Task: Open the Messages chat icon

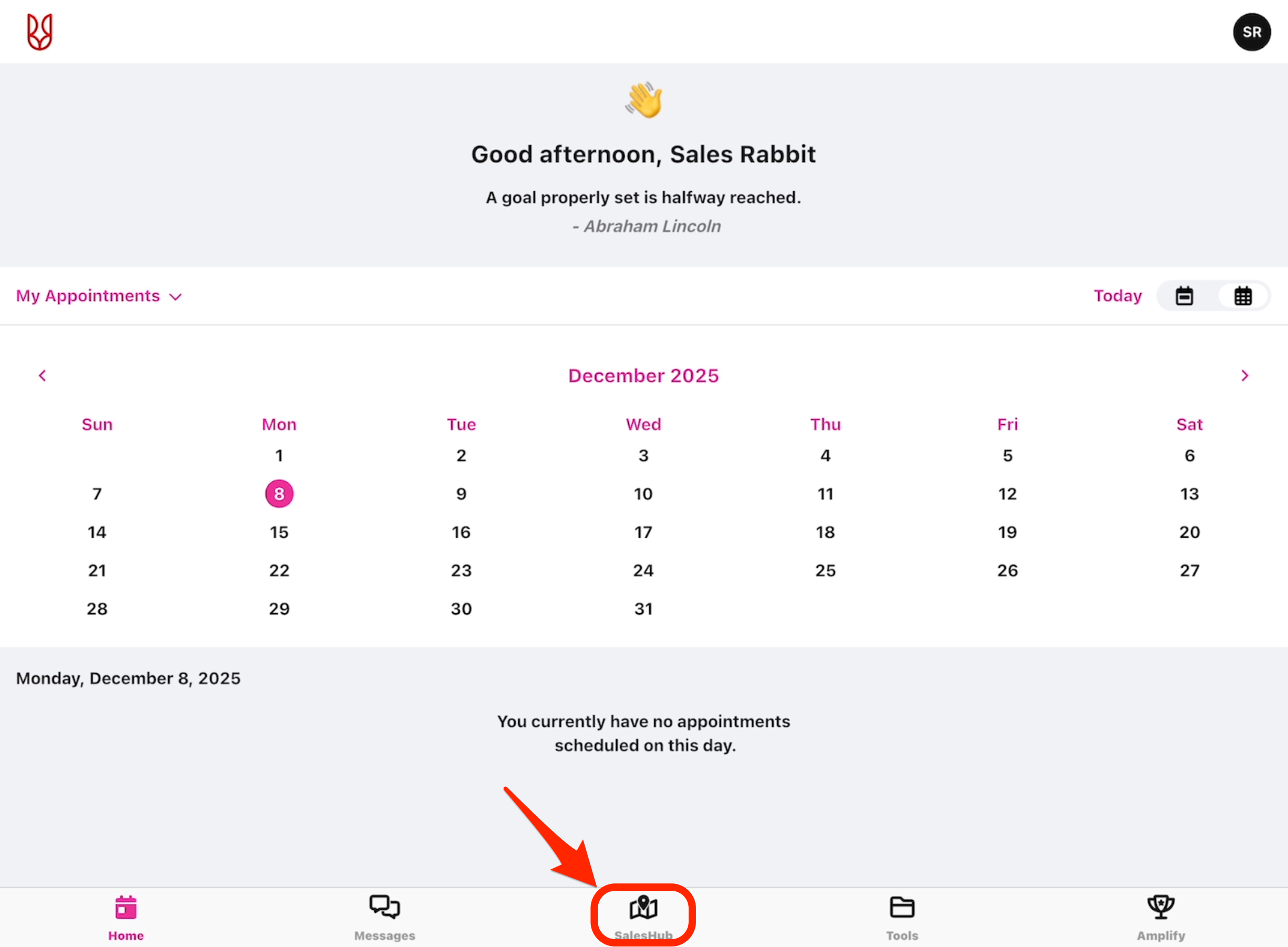Action: pos(384,908)
